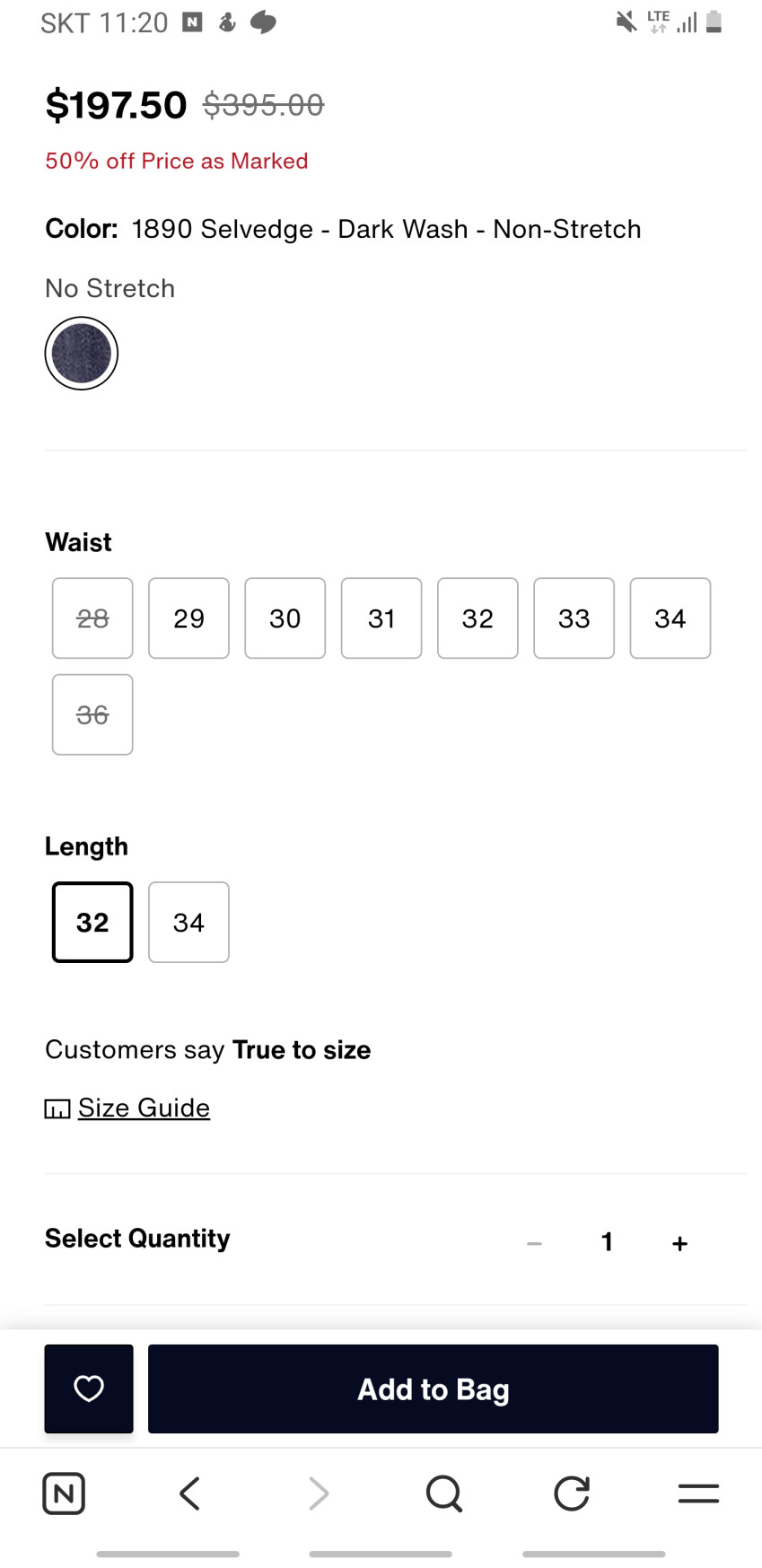
Task: Decrease quantity with minus button
Action: click(534, 1243)
